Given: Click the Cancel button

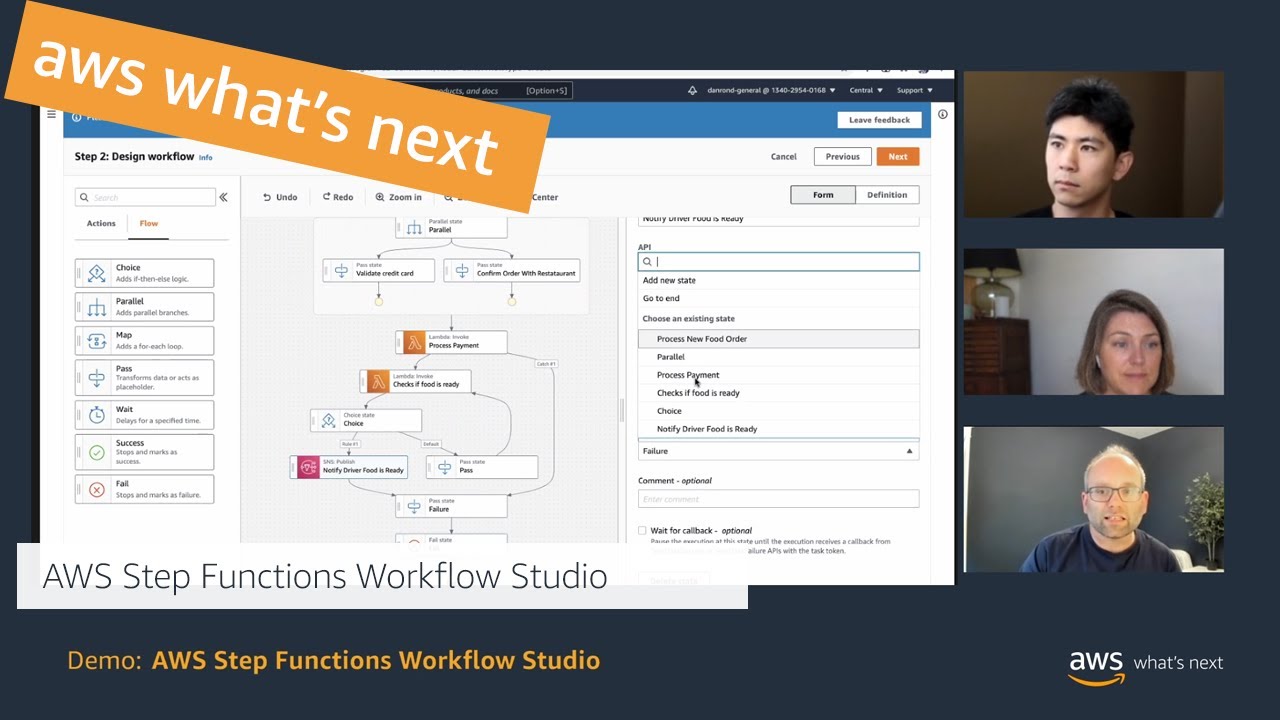Looking at the screenshot, I should coord(784,156).
